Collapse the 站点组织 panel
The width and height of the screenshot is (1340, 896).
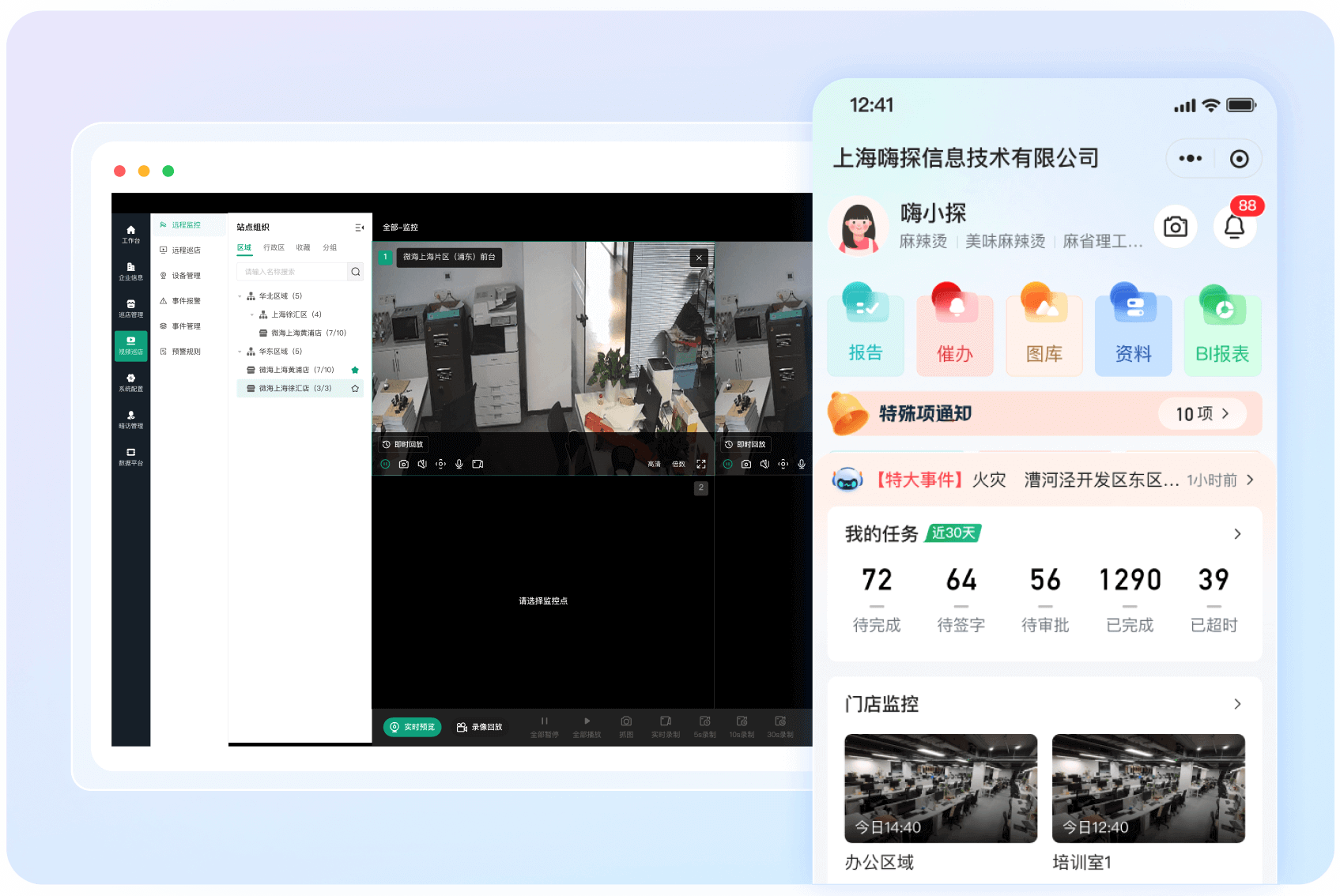pyautogui.click(x=359, y=228)
